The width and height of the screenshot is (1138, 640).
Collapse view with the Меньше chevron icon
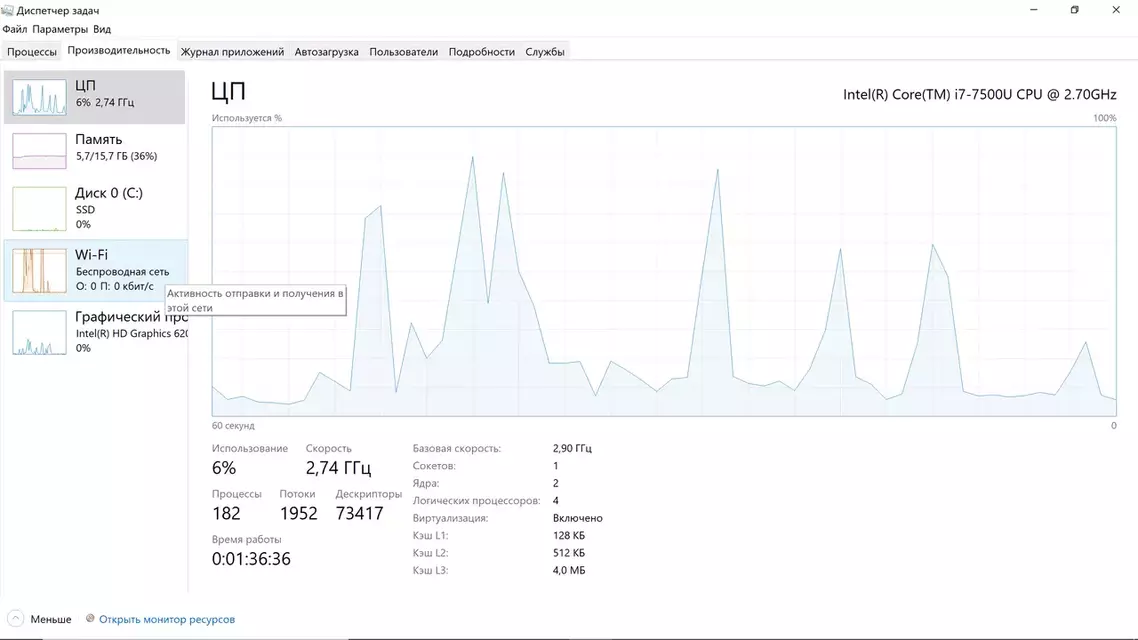point(15,619)
